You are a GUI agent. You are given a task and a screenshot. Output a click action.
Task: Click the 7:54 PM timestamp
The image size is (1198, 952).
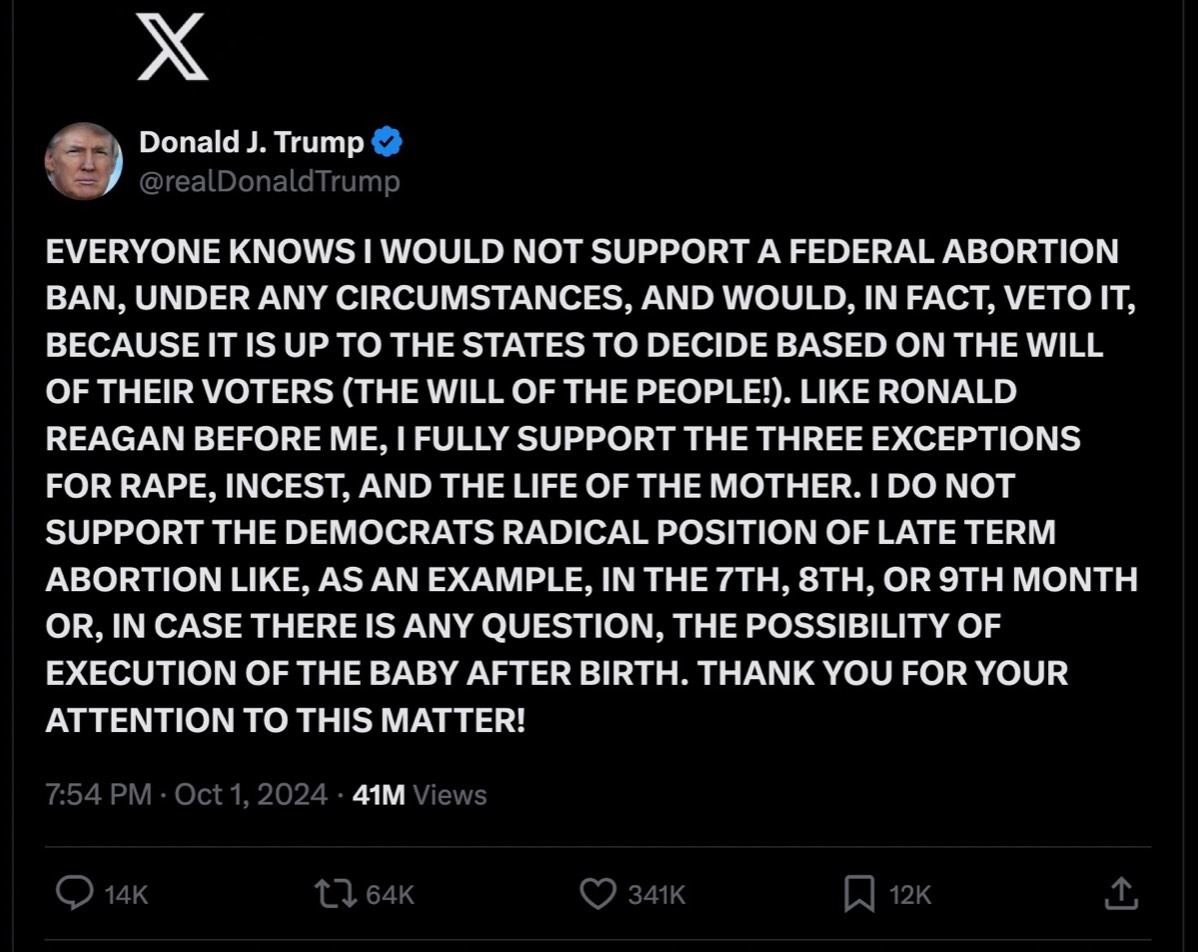pyautogui.click(x=98, y=795)
